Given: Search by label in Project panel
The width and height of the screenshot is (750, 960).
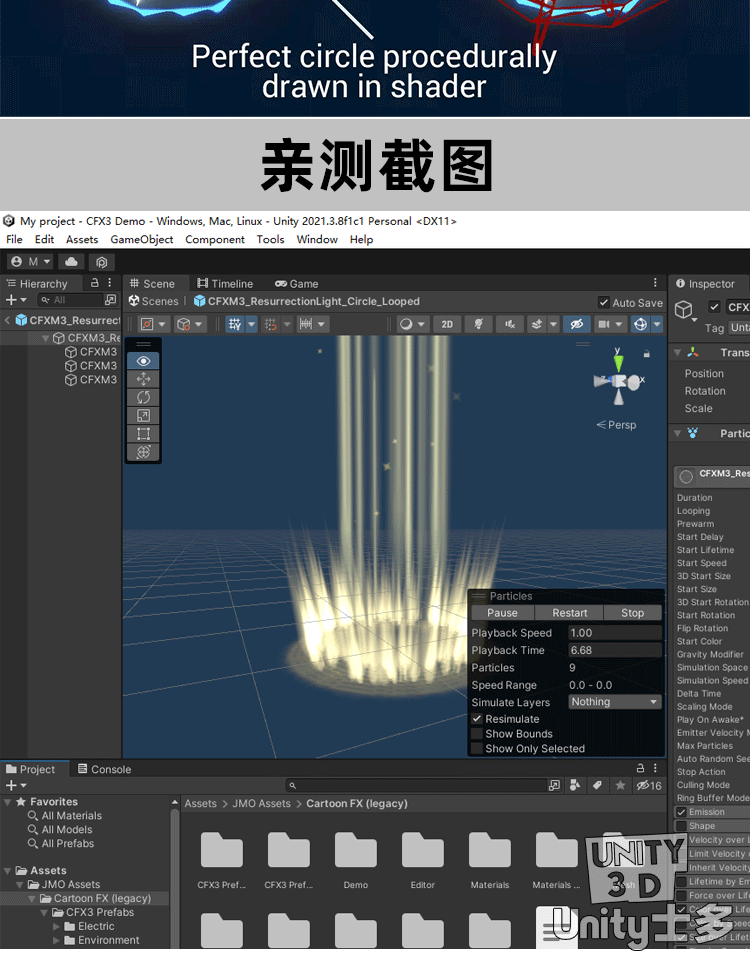Looking at the screenshot, I should click(x=597, y=786).
